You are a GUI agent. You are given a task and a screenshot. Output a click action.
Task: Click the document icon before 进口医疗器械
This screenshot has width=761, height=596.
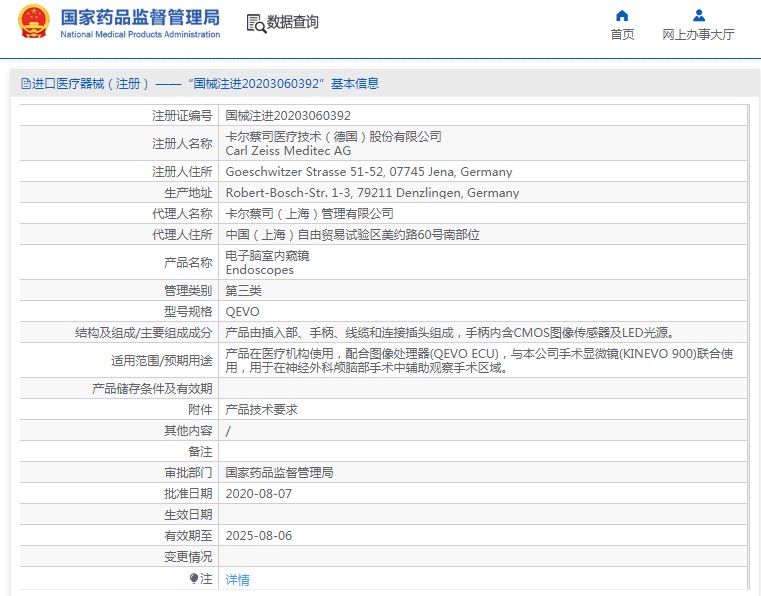(26, 83)
